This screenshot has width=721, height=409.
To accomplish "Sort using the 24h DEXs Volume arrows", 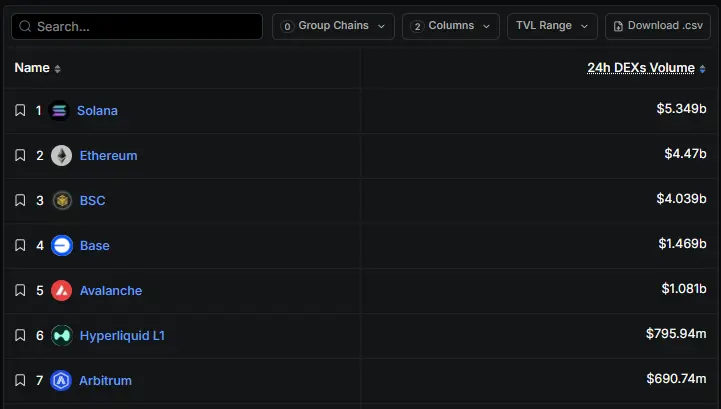I will tap(703, 69).
